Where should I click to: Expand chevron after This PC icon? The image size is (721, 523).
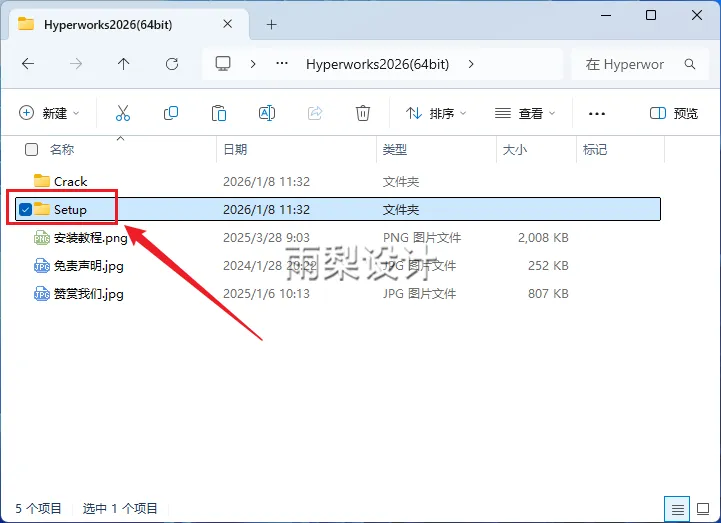[253, 64]
